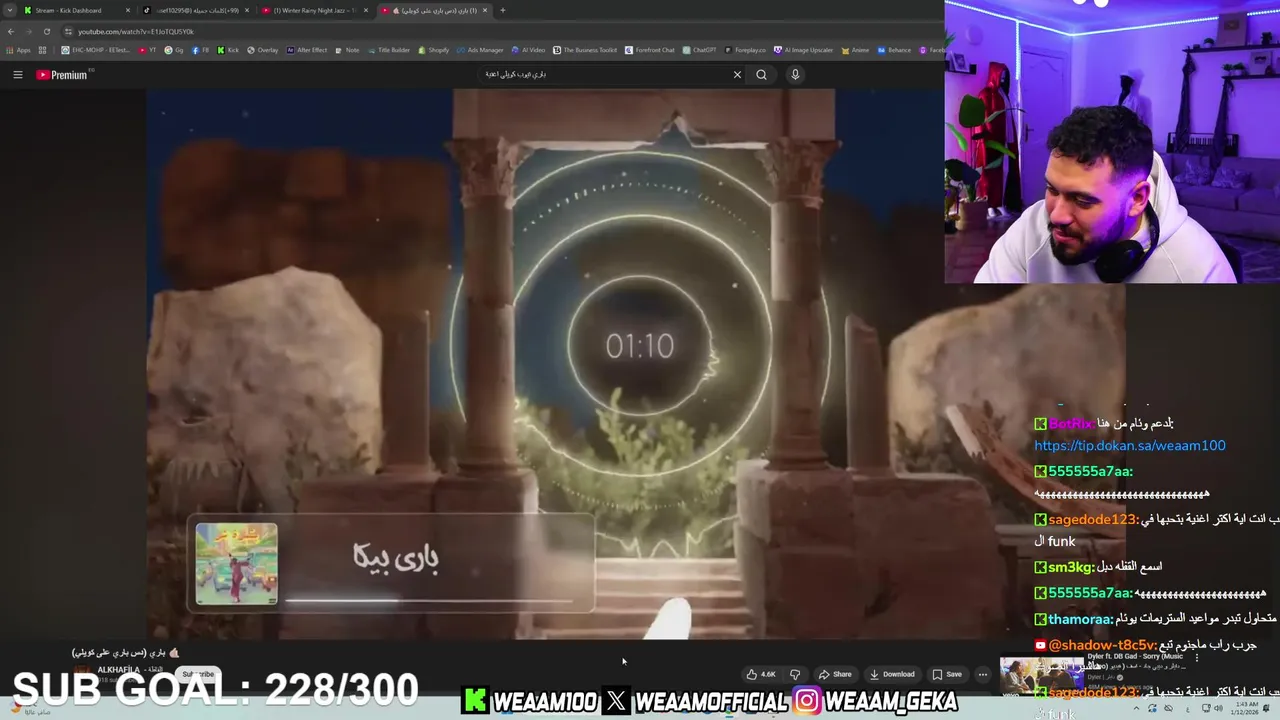Close the Stream - Kick Dashboard tab
Image resolution: width=1280 pixels, height=720 pixels.
click(127, 10)
